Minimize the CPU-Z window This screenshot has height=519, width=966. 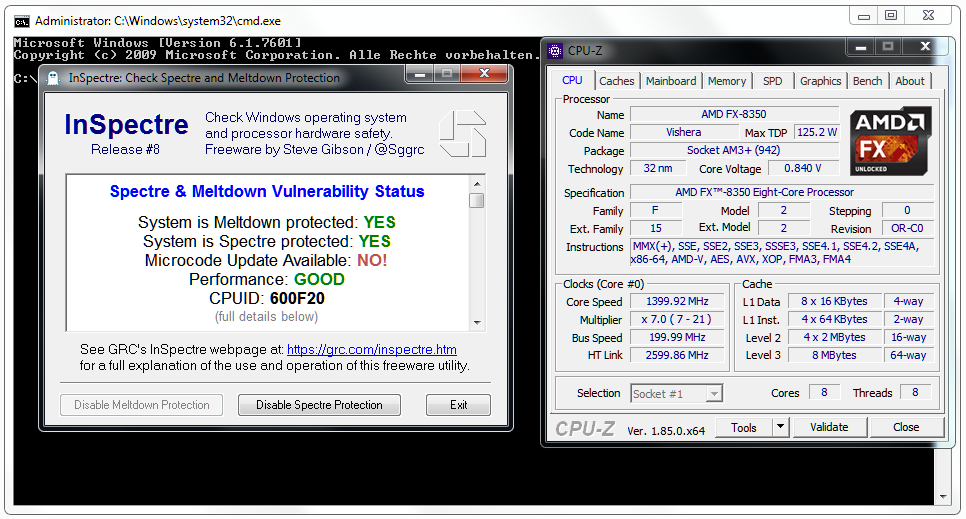click(x=861, y=47)
